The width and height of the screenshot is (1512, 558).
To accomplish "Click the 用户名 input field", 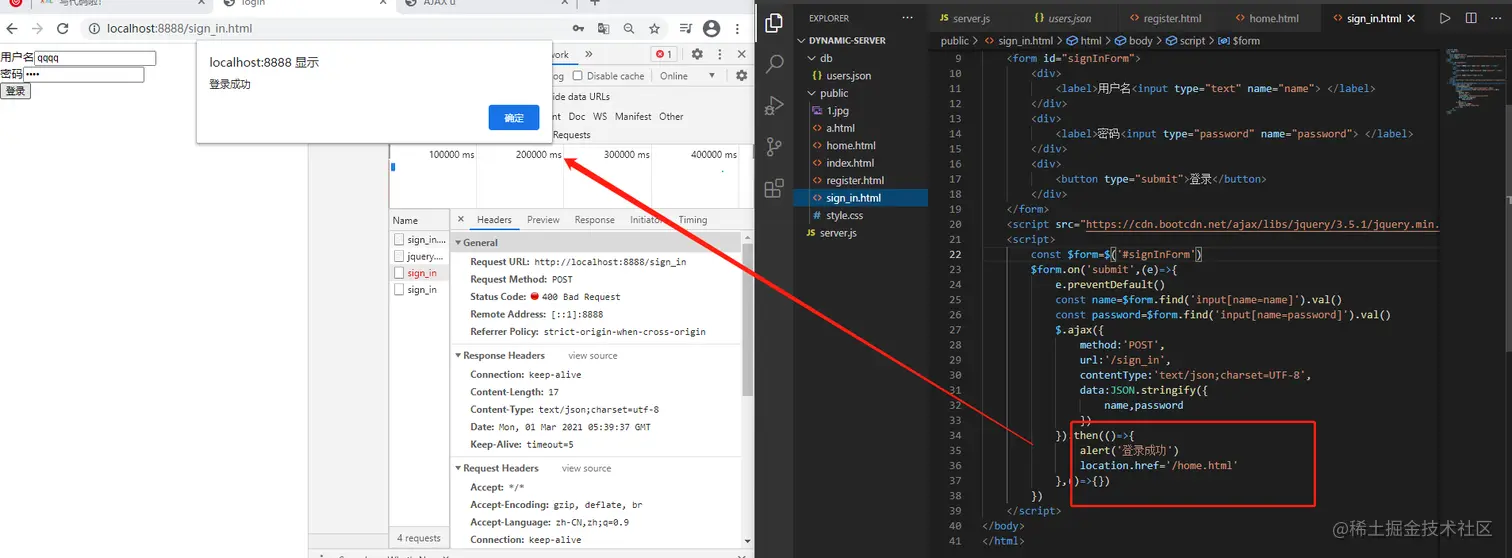I will (95, 58).
